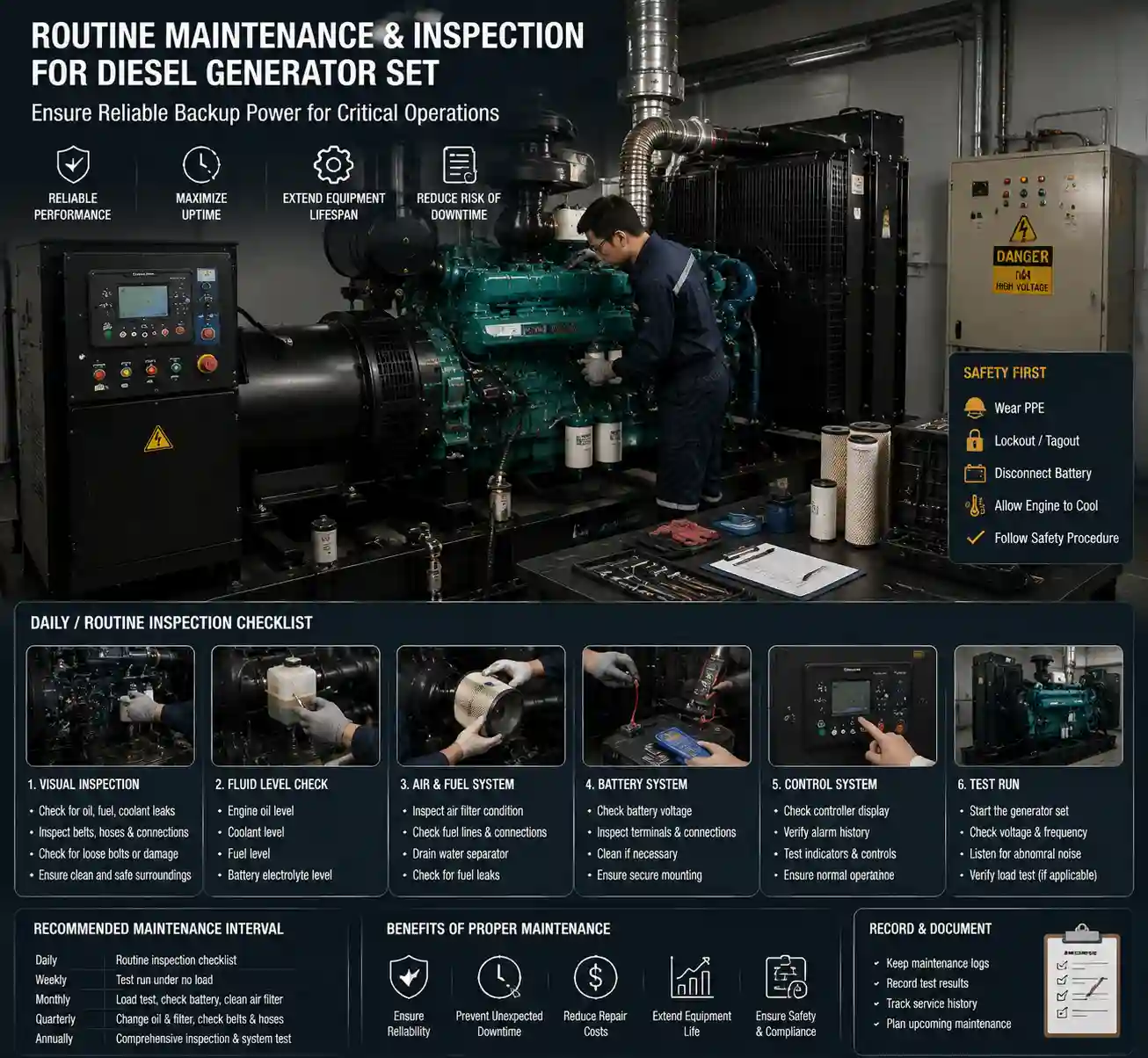Select the Reduce Repair Costs dollar icon

coord(595,977)
